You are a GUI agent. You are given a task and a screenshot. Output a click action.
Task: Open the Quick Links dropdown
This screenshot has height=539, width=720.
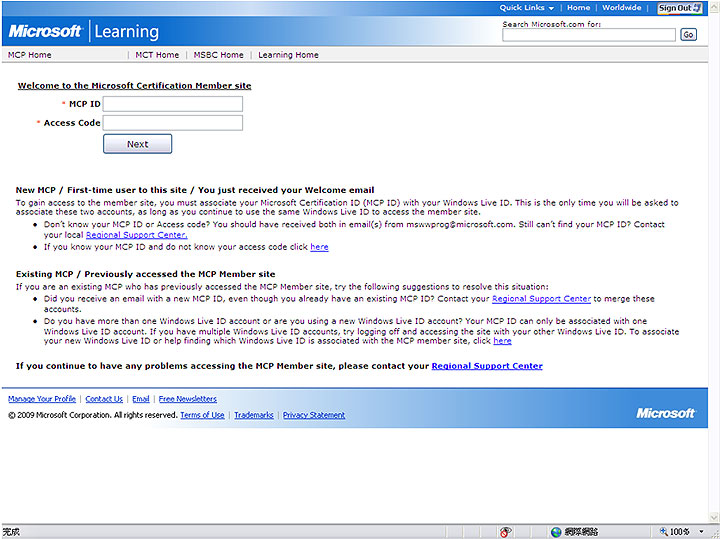pos(526,8)
